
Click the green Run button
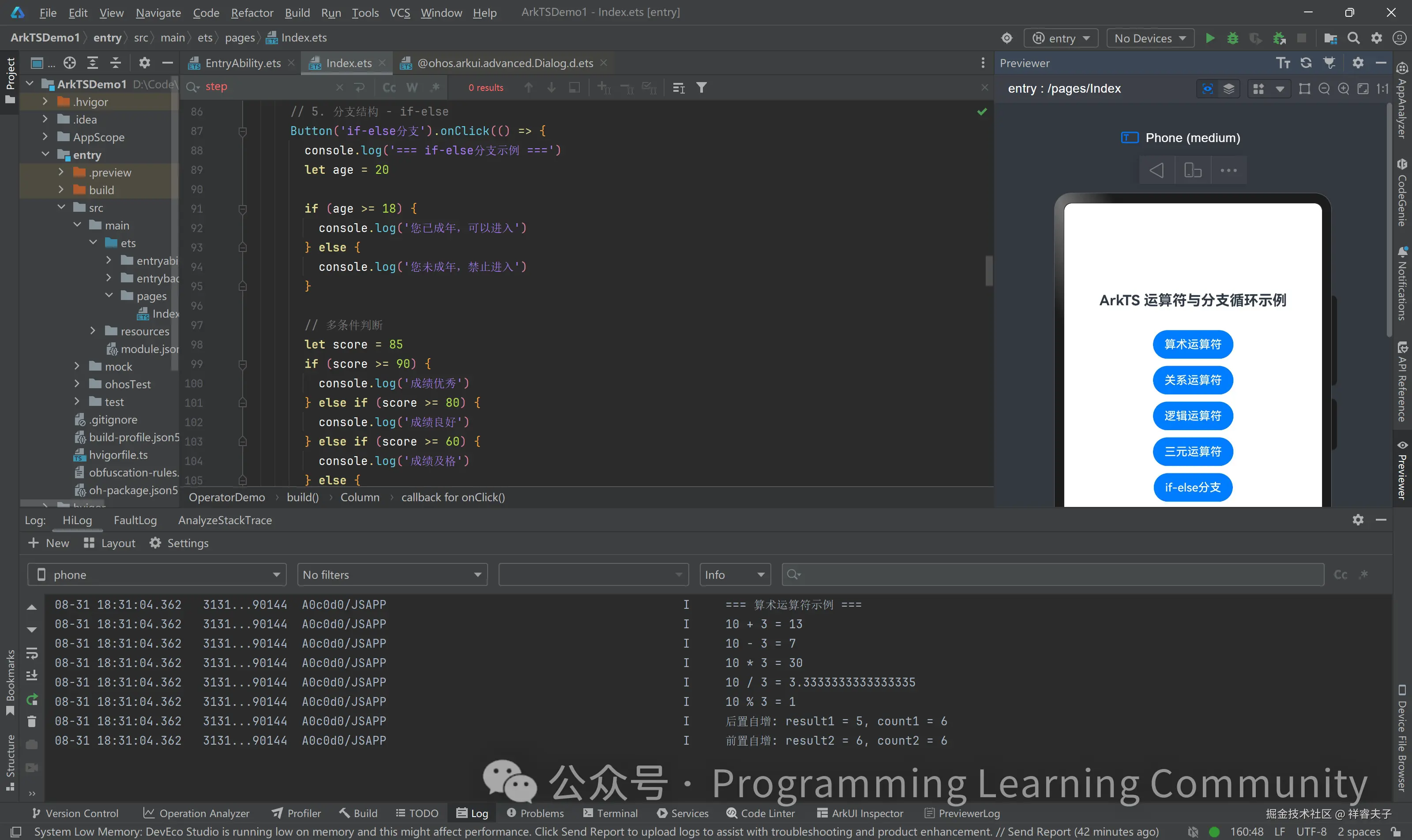pyautogui.click(x=1210, y=38)
